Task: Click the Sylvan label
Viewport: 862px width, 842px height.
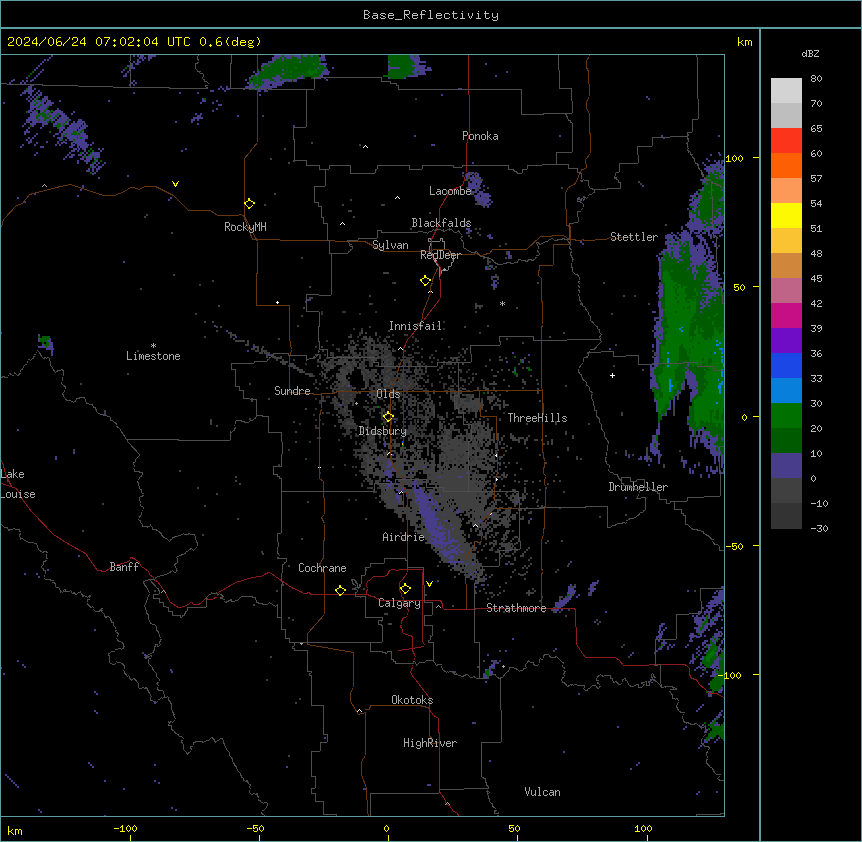Action: tap(390, 245)
